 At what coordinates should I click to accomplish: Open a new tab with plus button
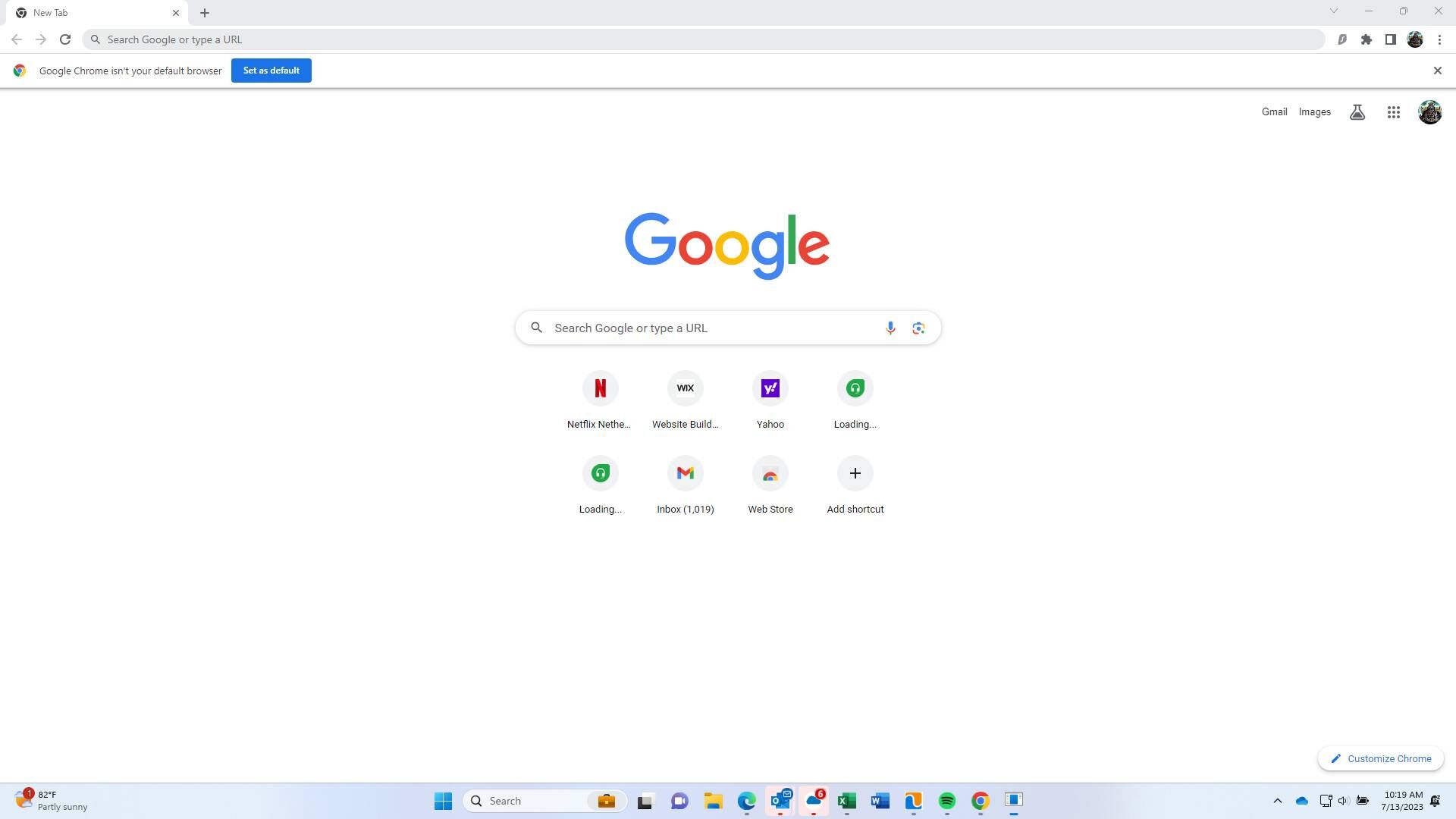point(205,13)
